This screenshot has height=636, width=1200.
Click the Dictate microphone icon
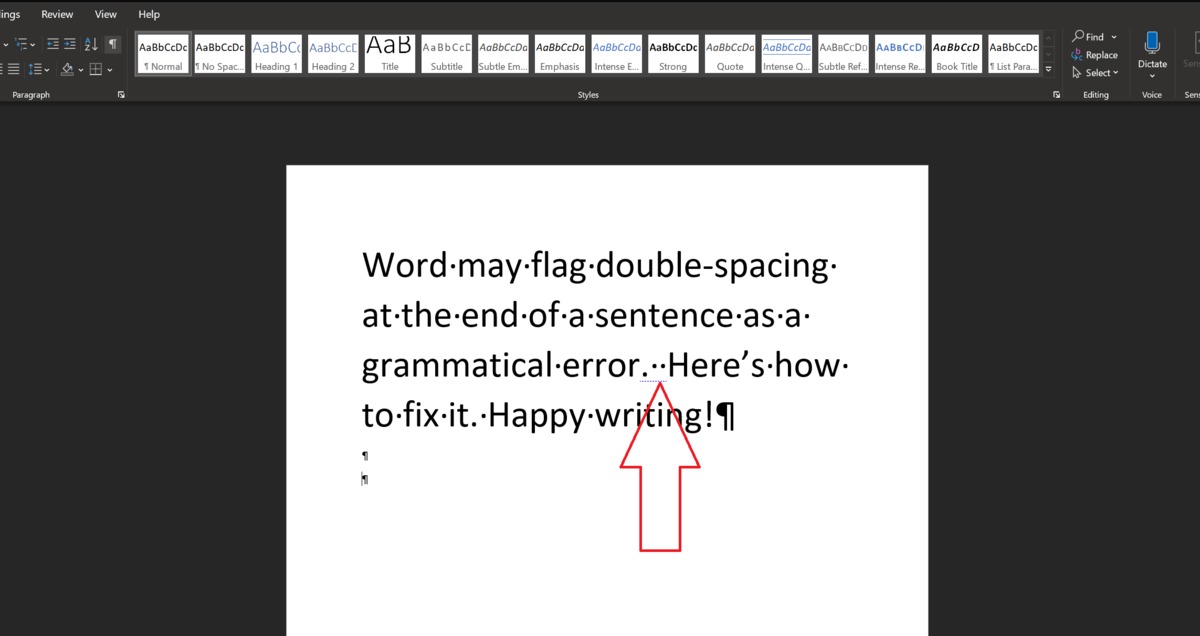[1152, 43]
